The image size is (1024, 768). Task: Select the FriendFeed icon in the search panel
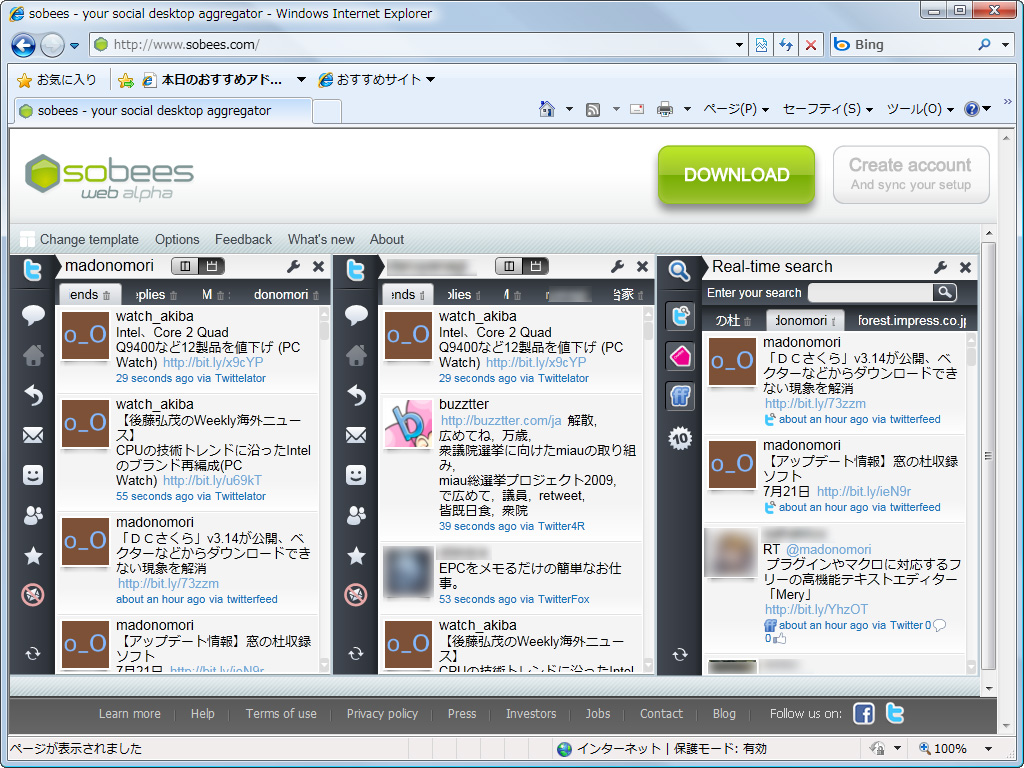(681, 396)
